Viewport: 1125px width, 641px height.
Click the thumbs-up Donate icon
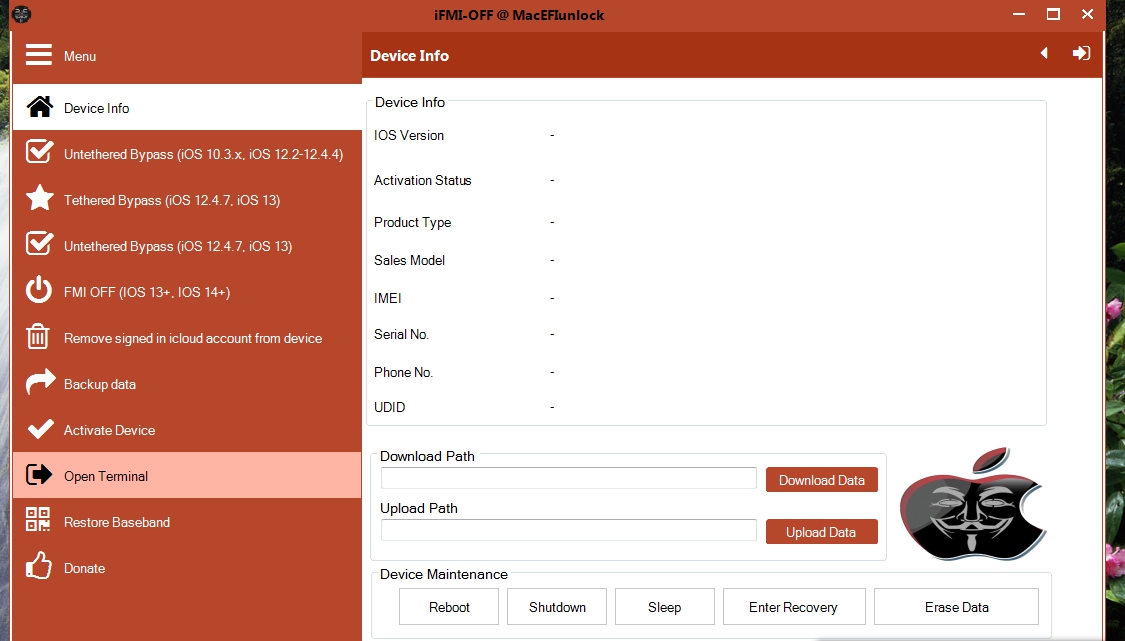pos(39,566)
